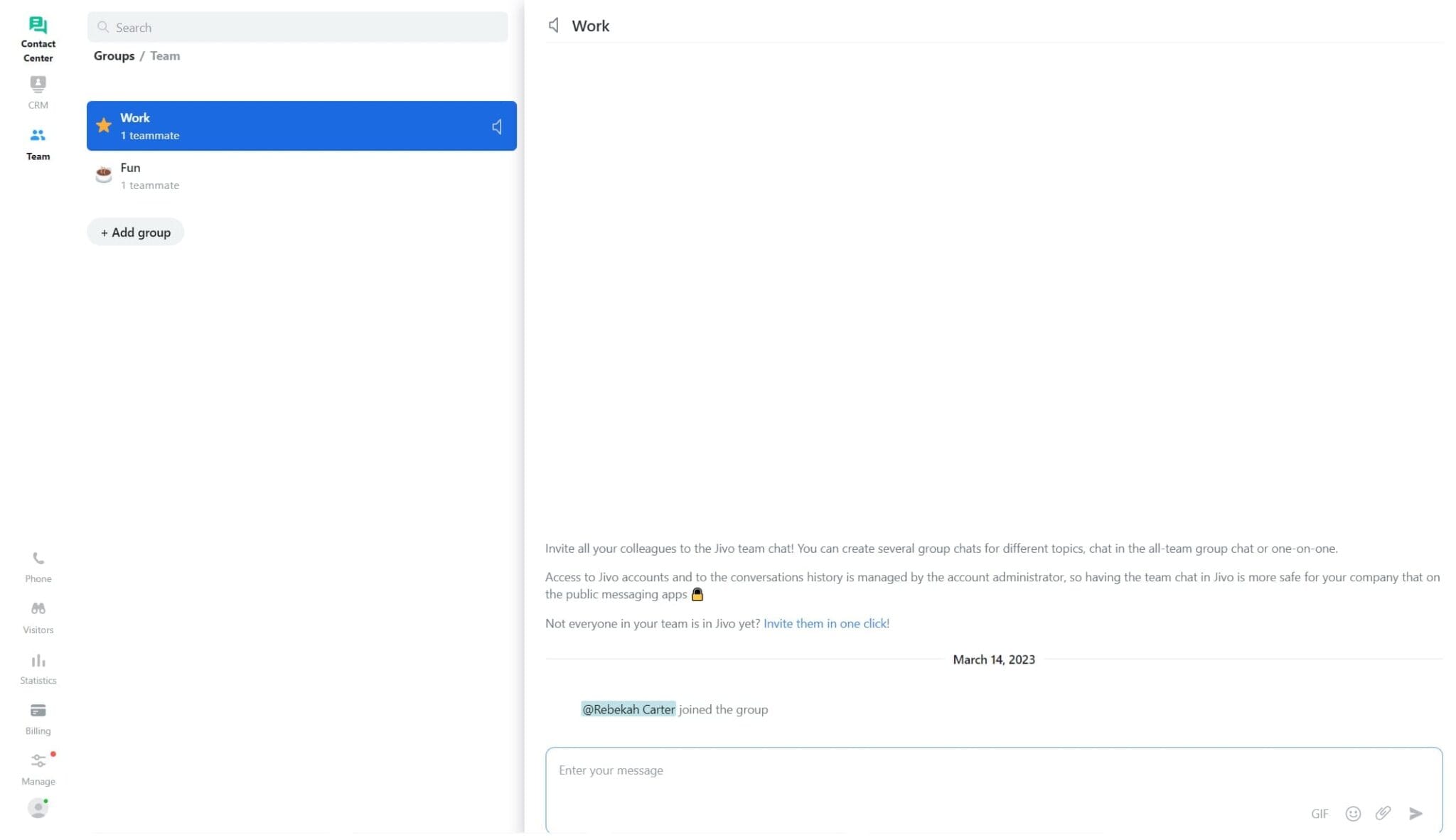Select the Team breadcrumb

tap(165, 55)
